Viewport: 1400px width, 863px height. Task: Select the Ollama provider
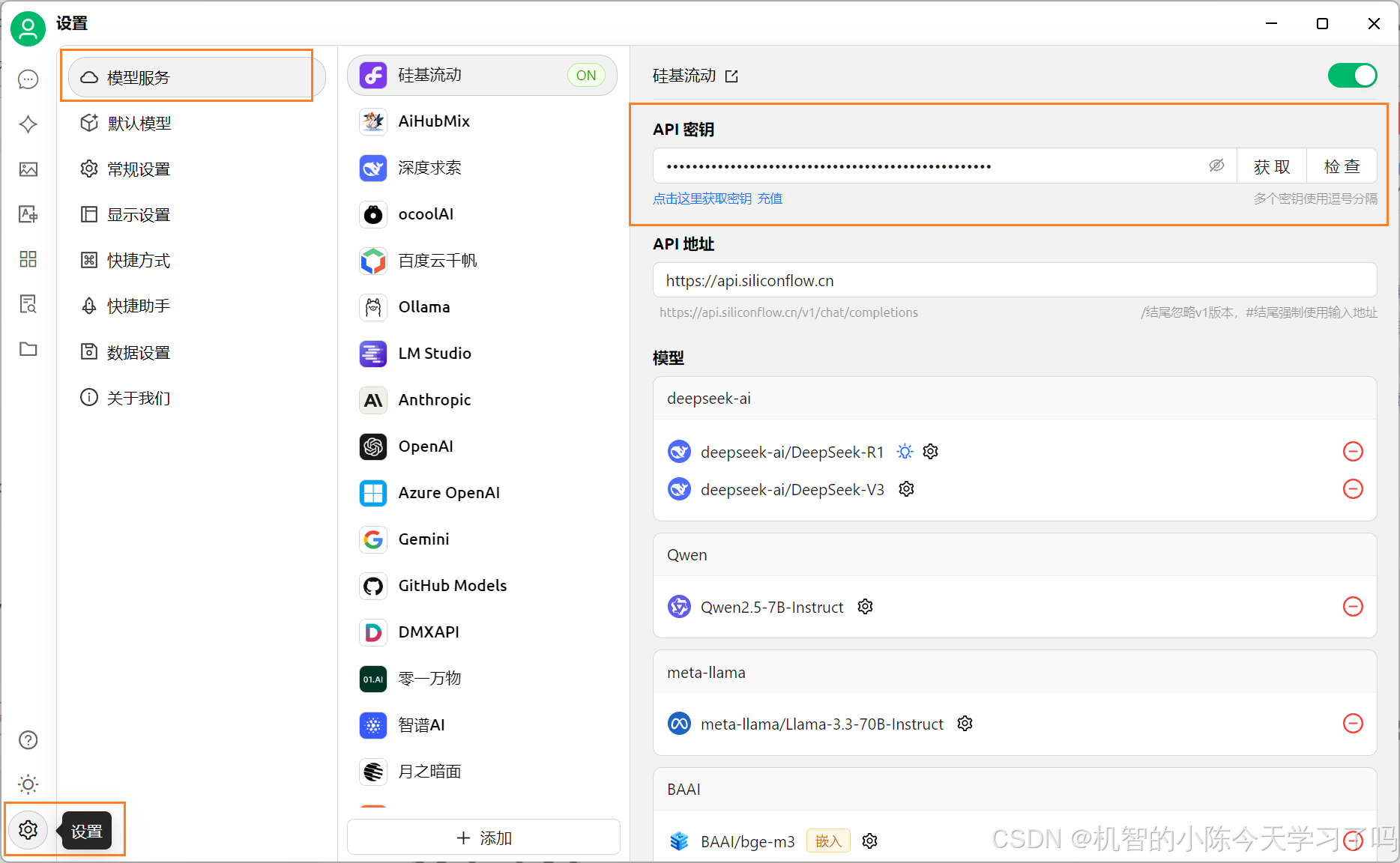coord(482,307)
